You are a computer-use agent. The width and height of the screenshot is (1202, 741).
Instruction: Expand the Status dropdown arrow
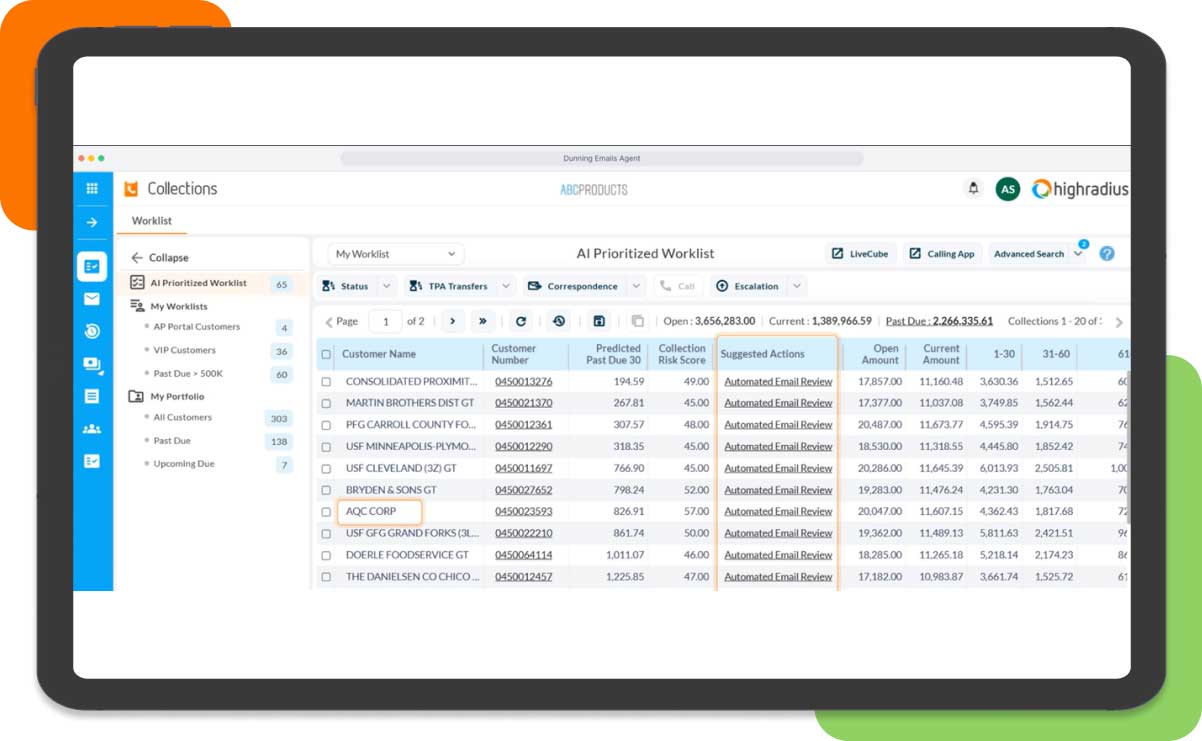tap(387, 286)
